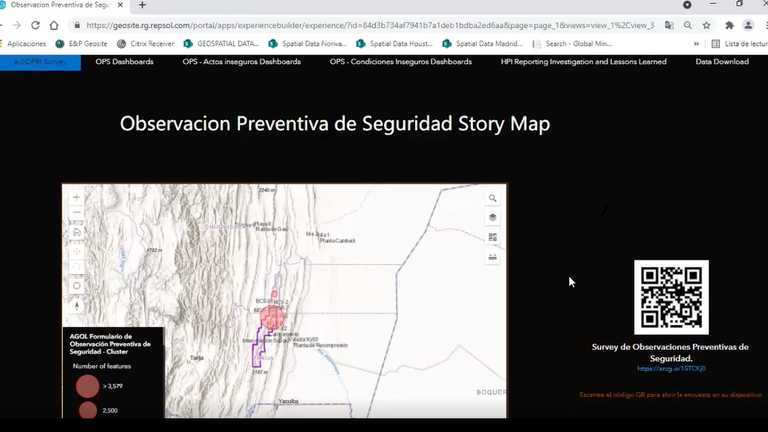Click the browser home icon
This screenshot has width=768, height=432.
click(54, 25)
